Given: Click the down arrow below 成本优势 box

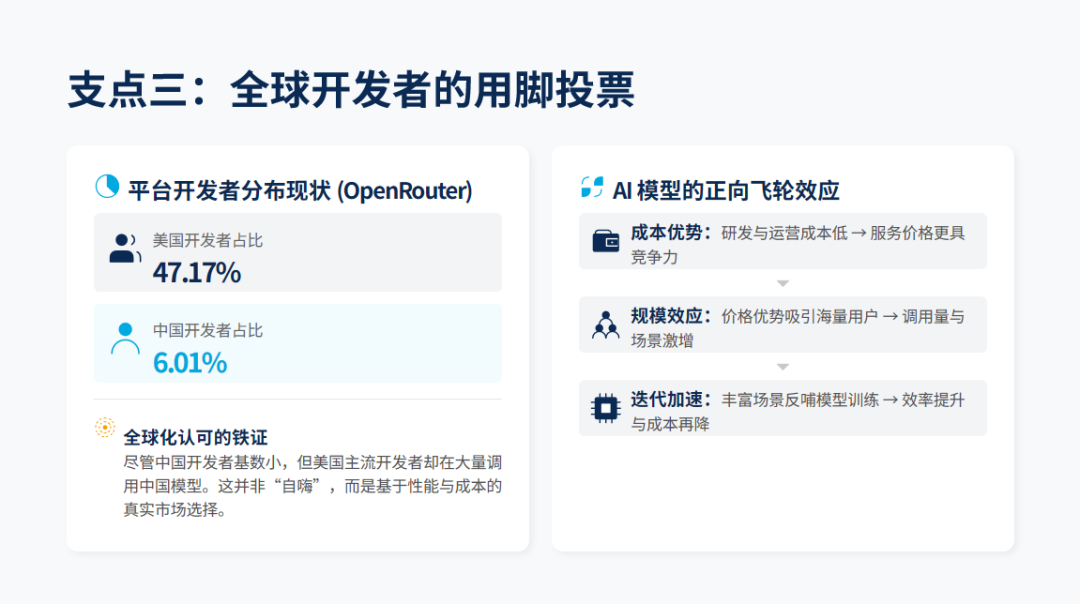Looking at the screenshot, I should point(783,283).
